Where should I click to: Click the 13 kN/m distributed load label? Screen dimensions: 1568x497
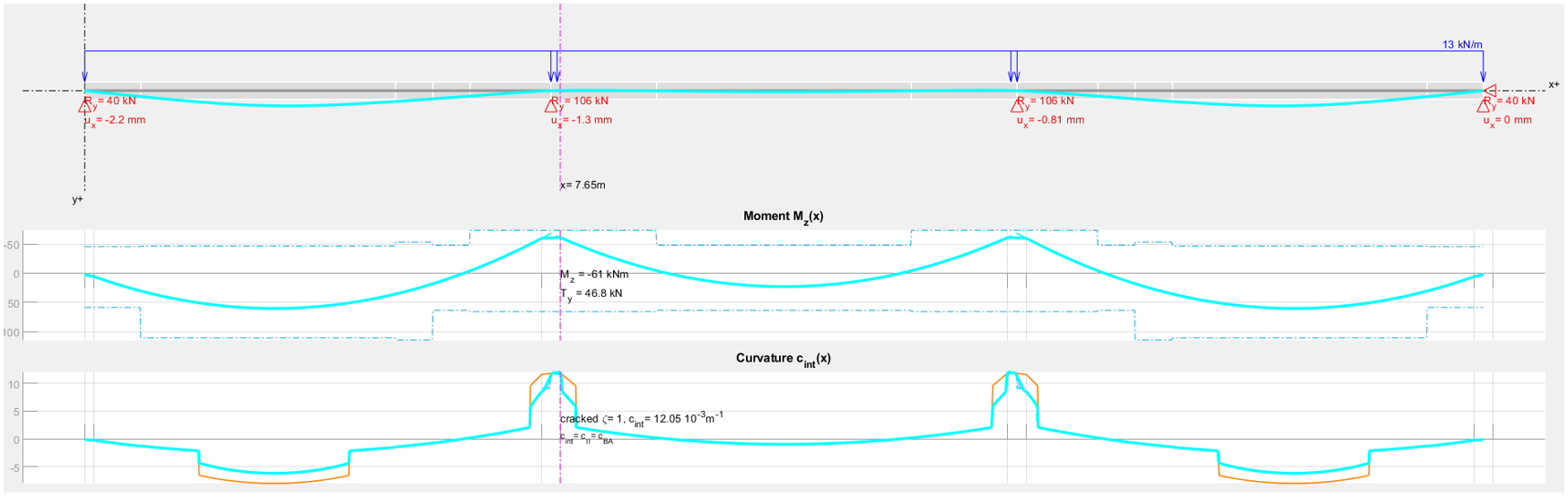pos(1462,44)
